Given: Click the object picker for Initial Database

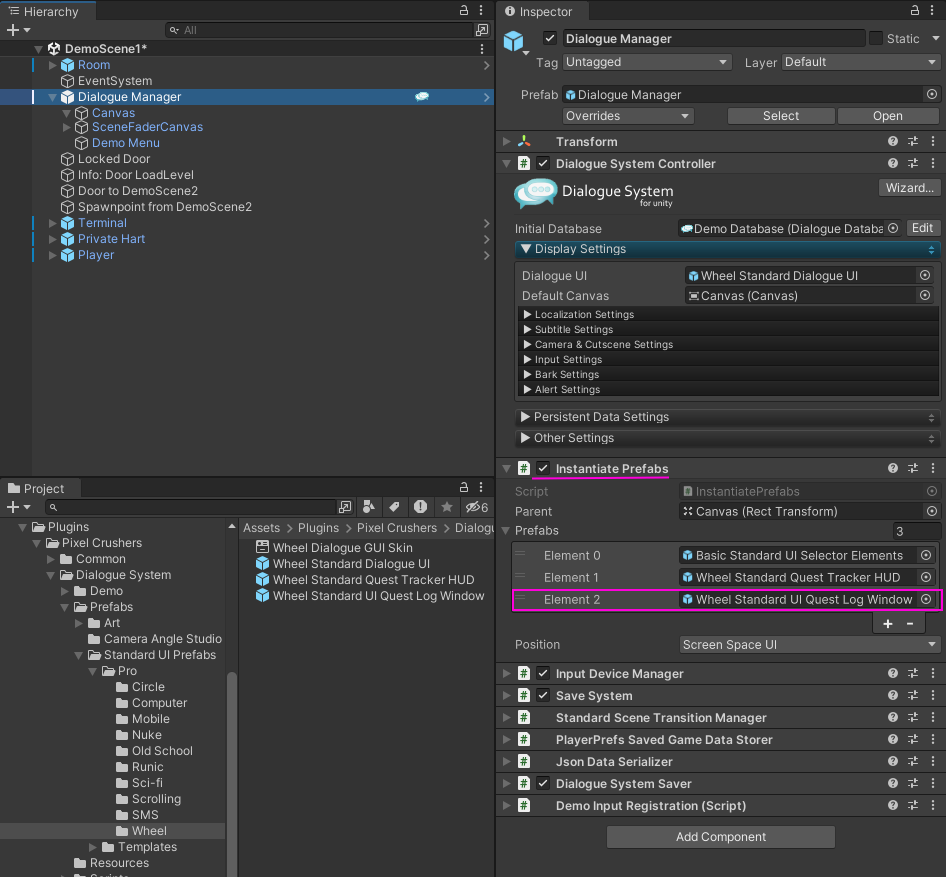Looking at the screenshot, I should 894,228.
